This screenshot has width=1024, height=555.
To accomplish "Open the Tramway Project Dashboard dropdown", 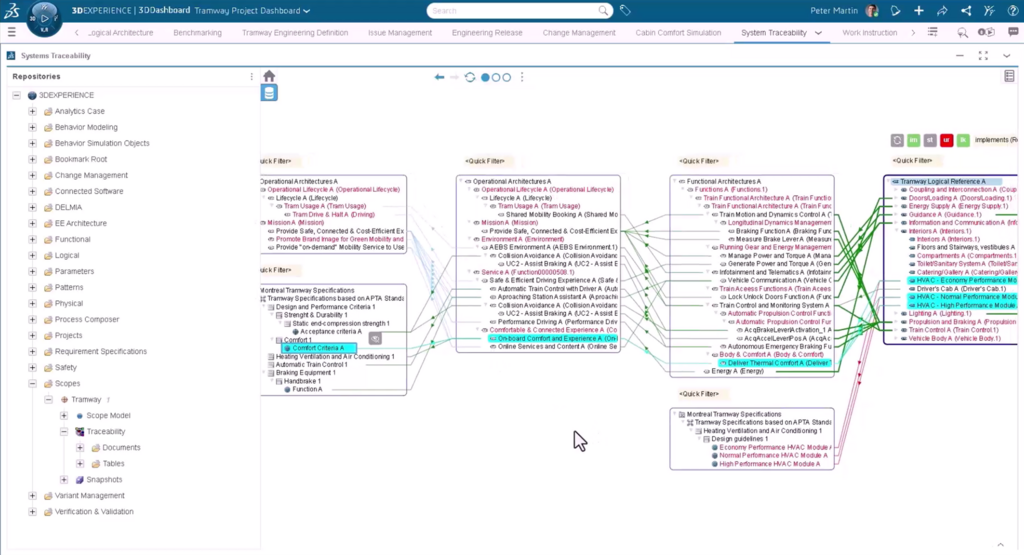I will (x=306, y=11).
